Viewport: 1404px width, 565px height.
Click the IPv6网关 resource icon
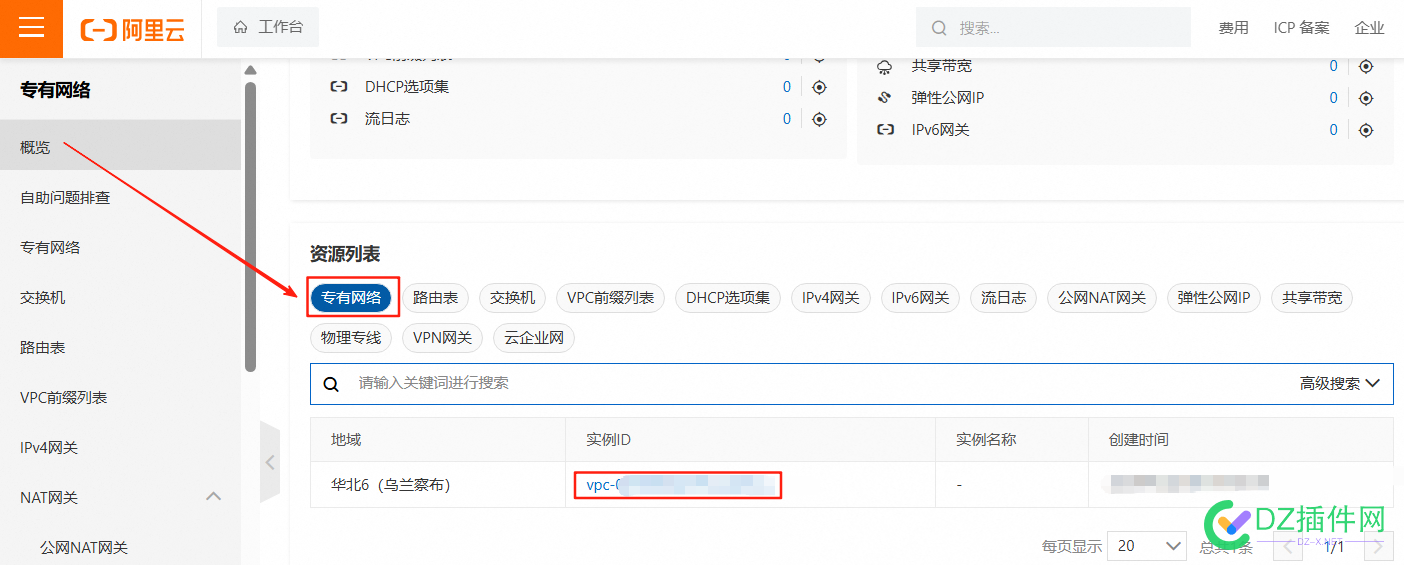click(885, 130)
